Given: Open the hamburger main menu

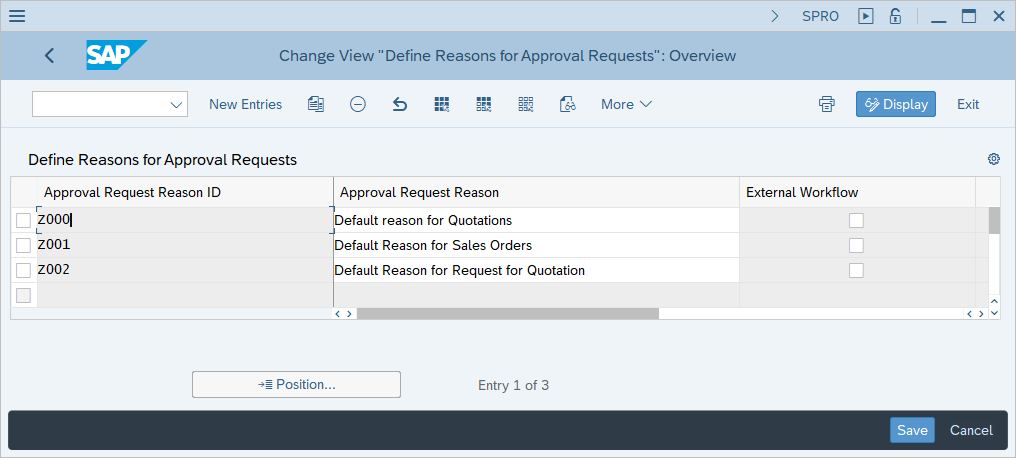Looking at the screenshot, I should pos(17,16).
